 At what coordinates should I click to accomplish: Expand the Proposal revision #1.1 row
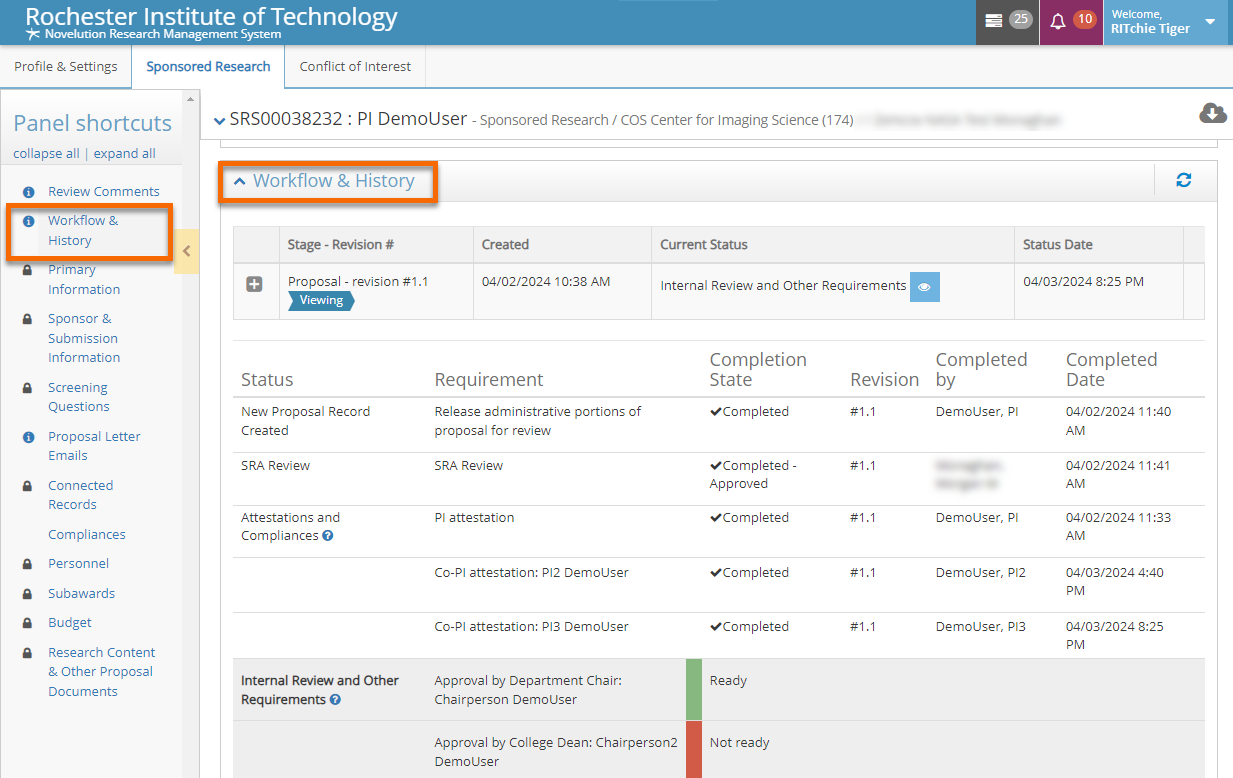pyautogui.click(x=254, y=285)
